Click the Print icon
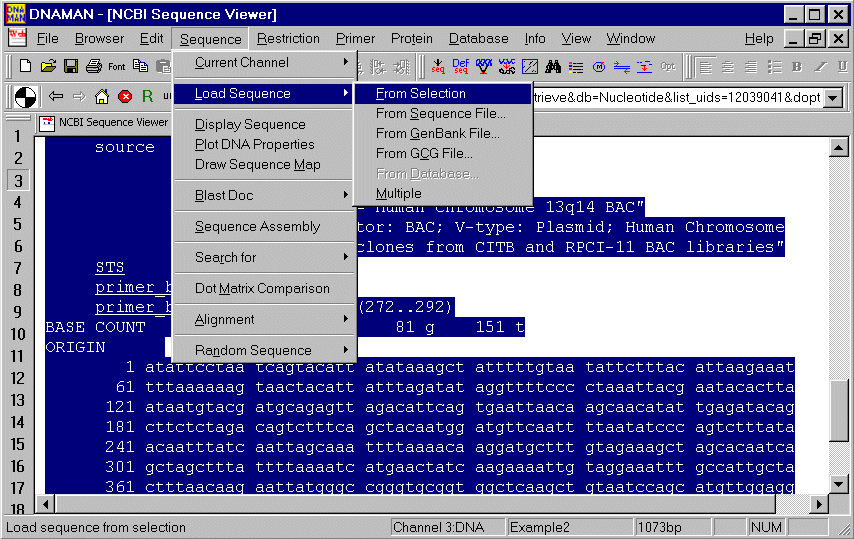Screen dimensions: 854x539 coord(94,66)
